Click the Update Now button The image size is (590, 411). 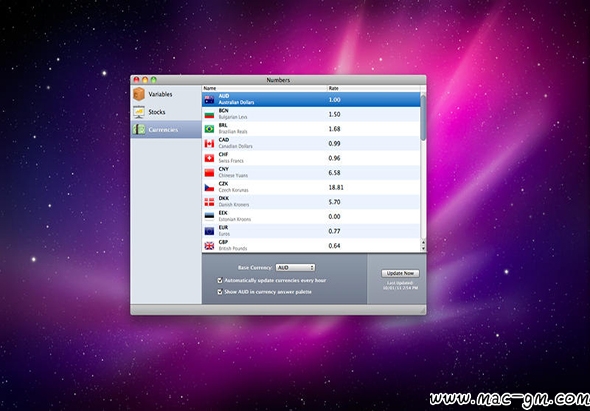point(400,273)
